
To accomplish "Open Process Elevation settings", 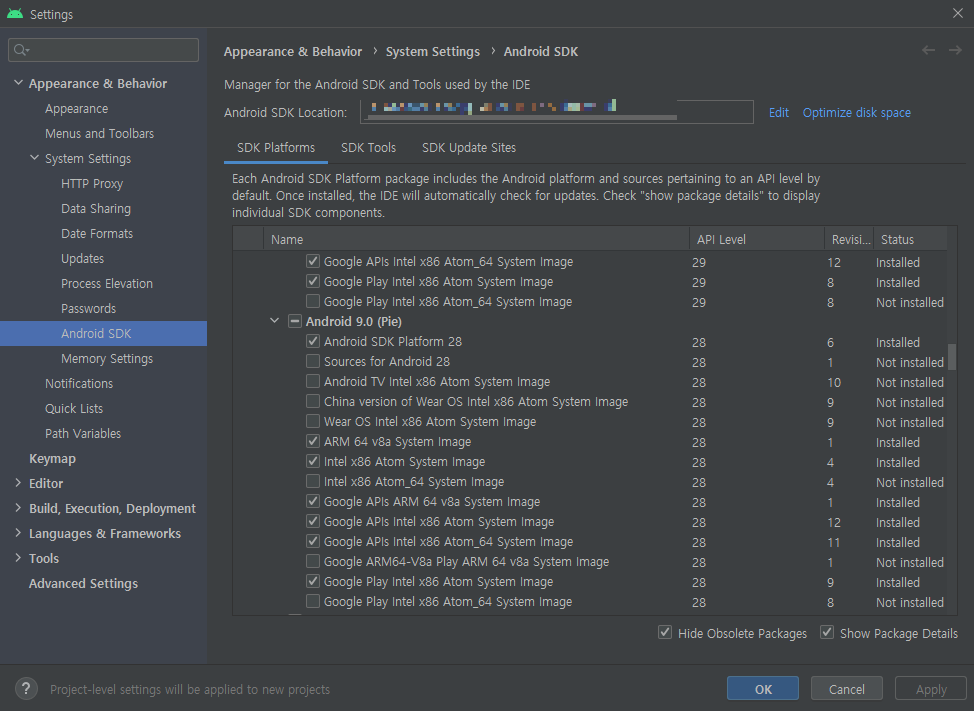I will [x=107, y=283].
